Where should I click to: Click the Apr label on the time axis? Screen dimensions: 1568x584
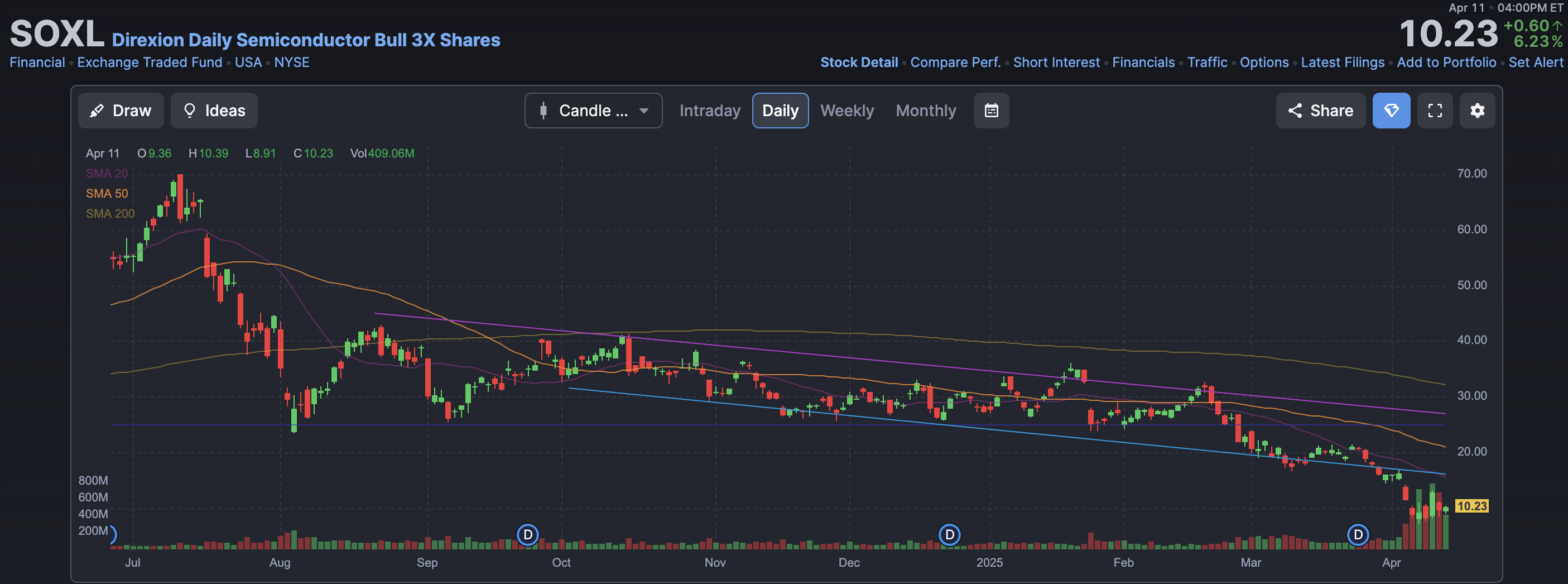tap(1391, 562)
